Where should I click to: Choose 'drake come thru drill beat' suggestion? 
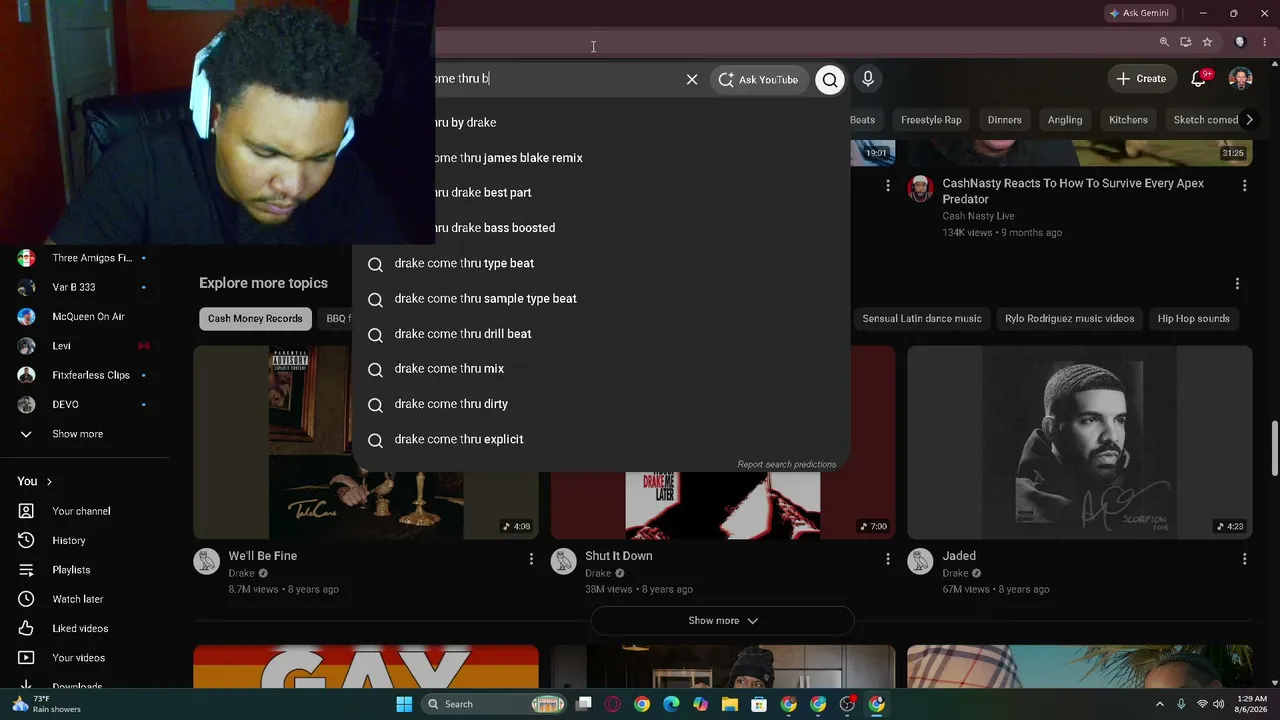601,334
